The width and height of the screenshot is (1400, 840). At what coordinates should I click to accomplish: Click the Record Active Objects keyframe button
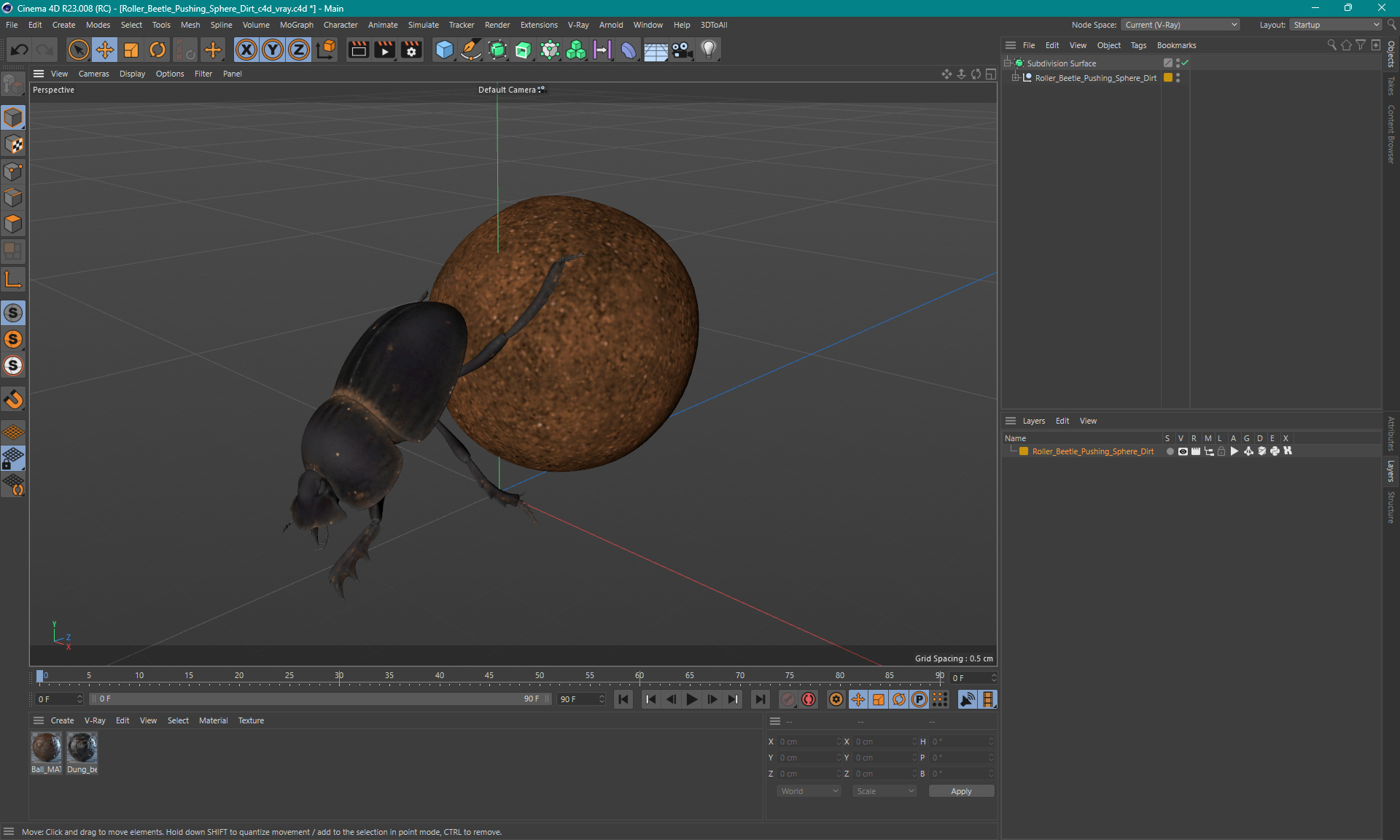[788, 699]
